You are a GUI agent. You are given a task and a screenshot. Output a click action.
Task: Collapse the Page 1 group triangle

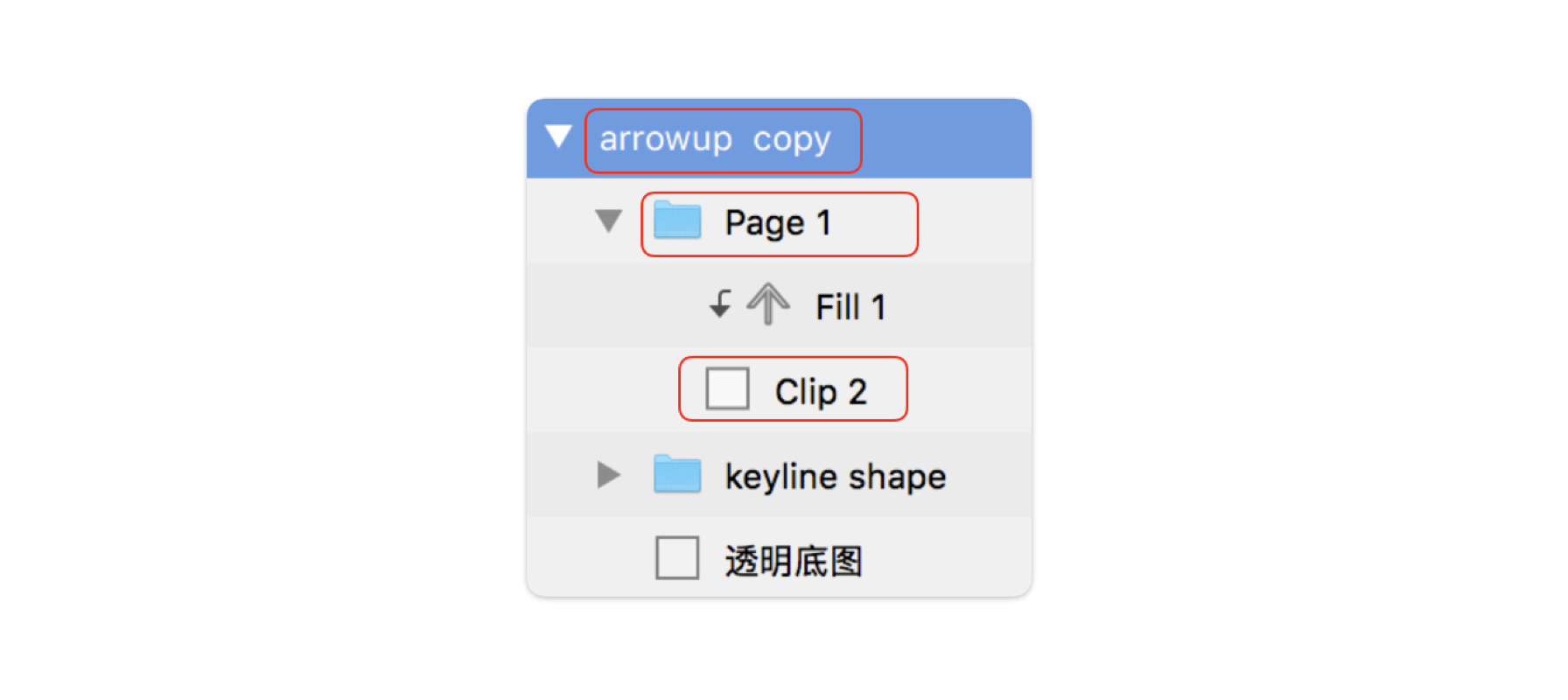(608, 220)
